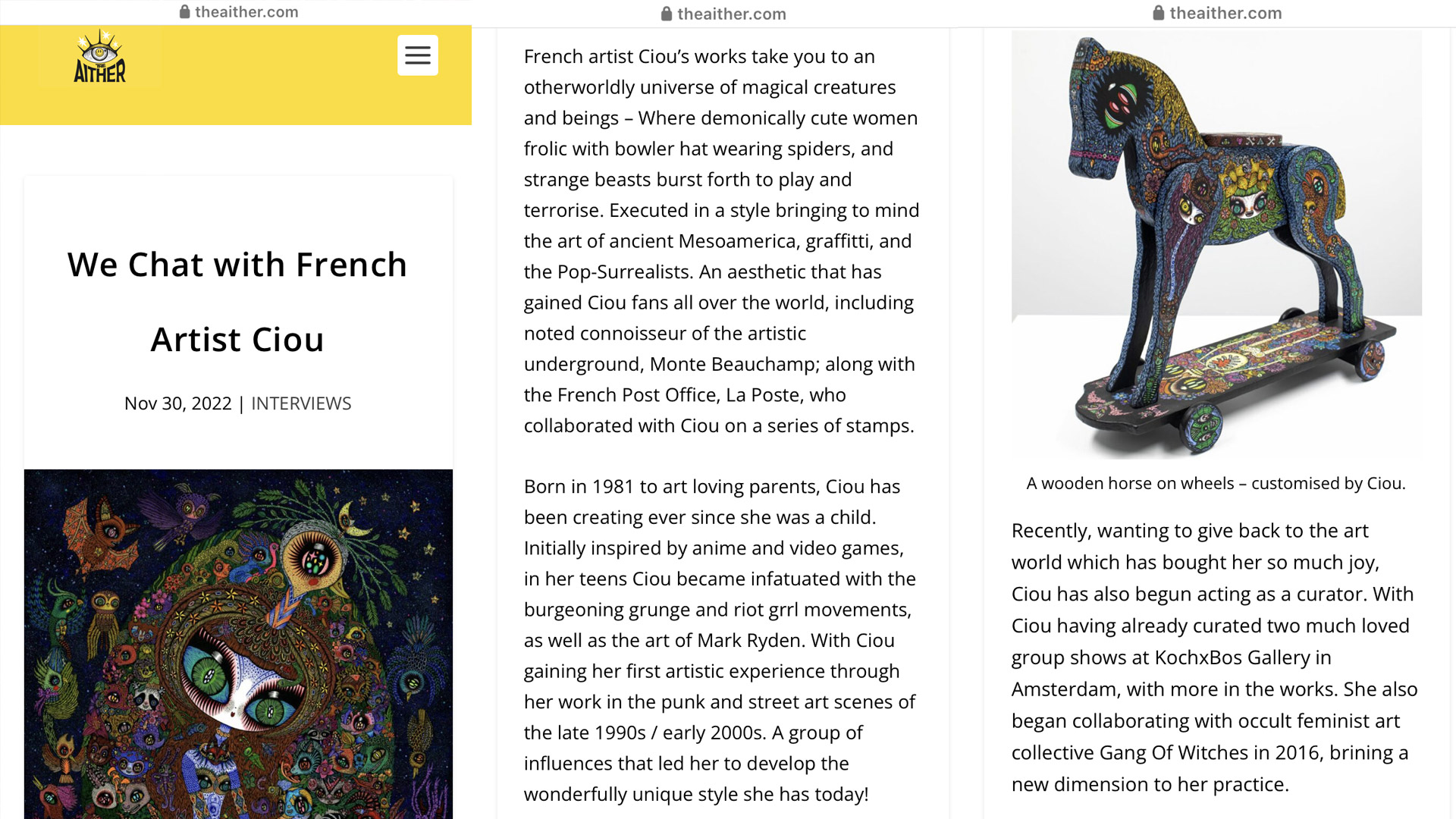Open the INTERVIEWS category link

(301, 403)
